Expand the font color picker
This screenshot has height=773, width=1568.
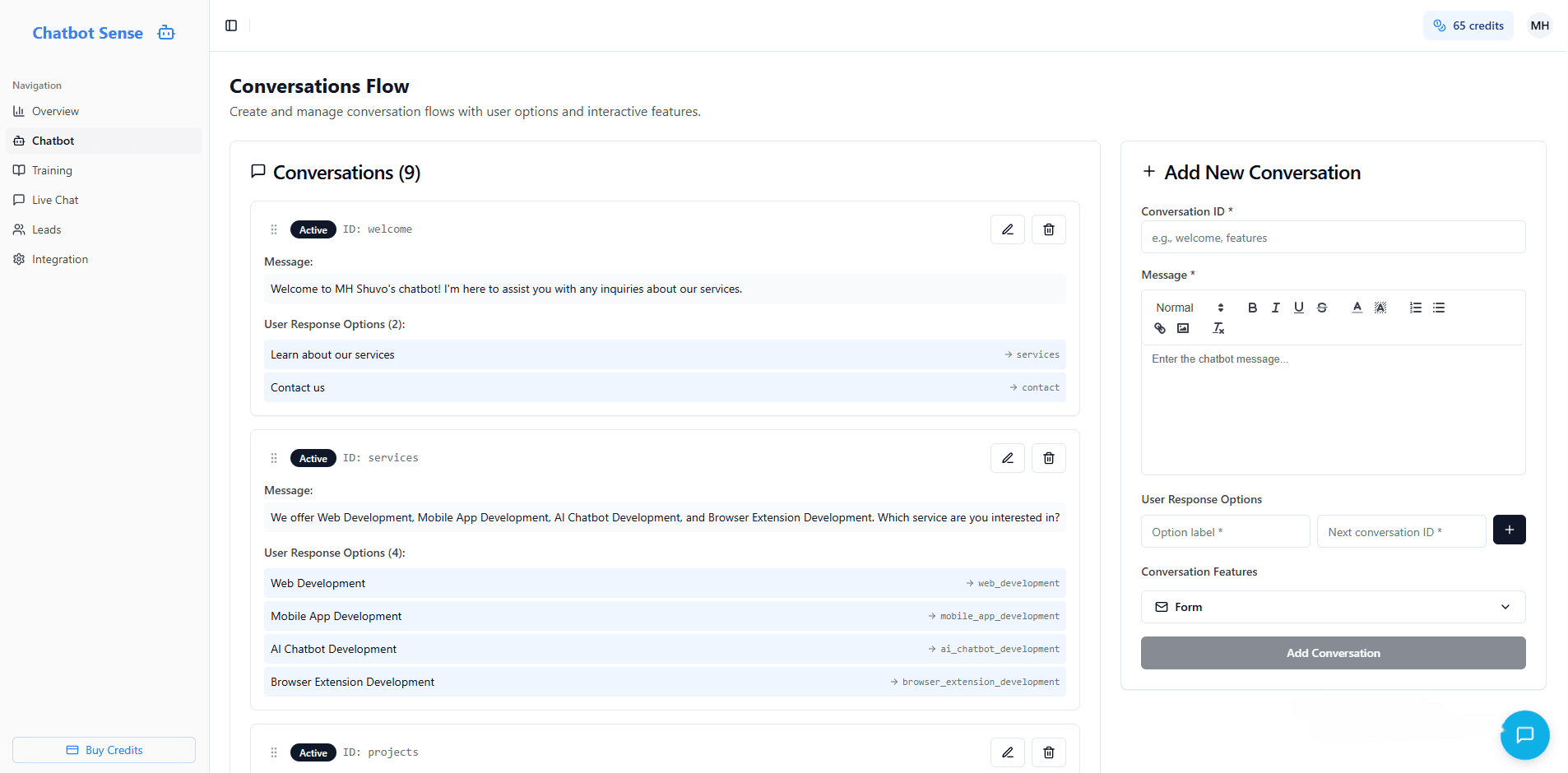tap(1357, 307)
